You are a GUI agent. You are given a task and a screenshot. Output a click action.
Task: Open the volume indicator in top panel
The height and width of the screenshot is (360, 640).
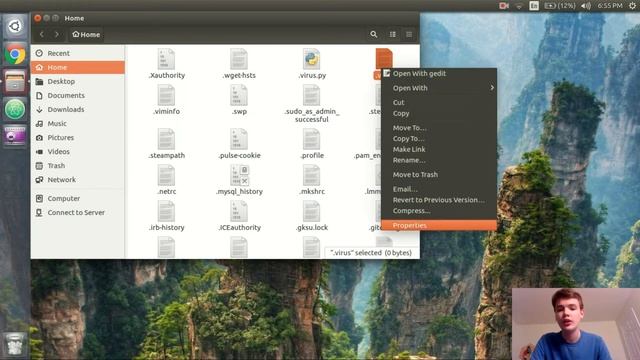pos(586,6)
